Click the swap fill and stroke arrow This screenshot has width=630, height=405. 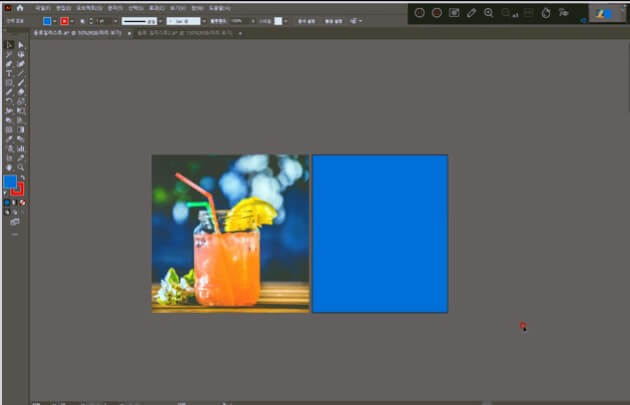coord(22,178)
